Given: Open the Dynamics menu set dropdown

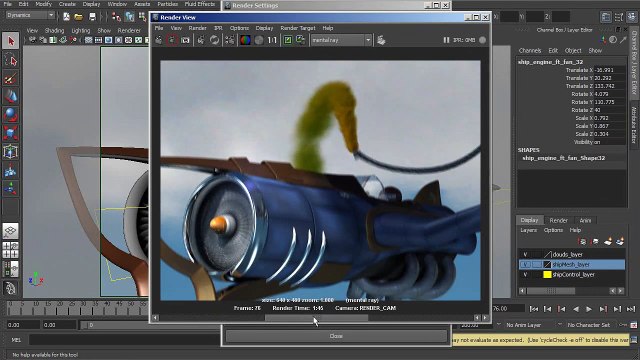Looking at the screenshot, I should click(31, 15).
